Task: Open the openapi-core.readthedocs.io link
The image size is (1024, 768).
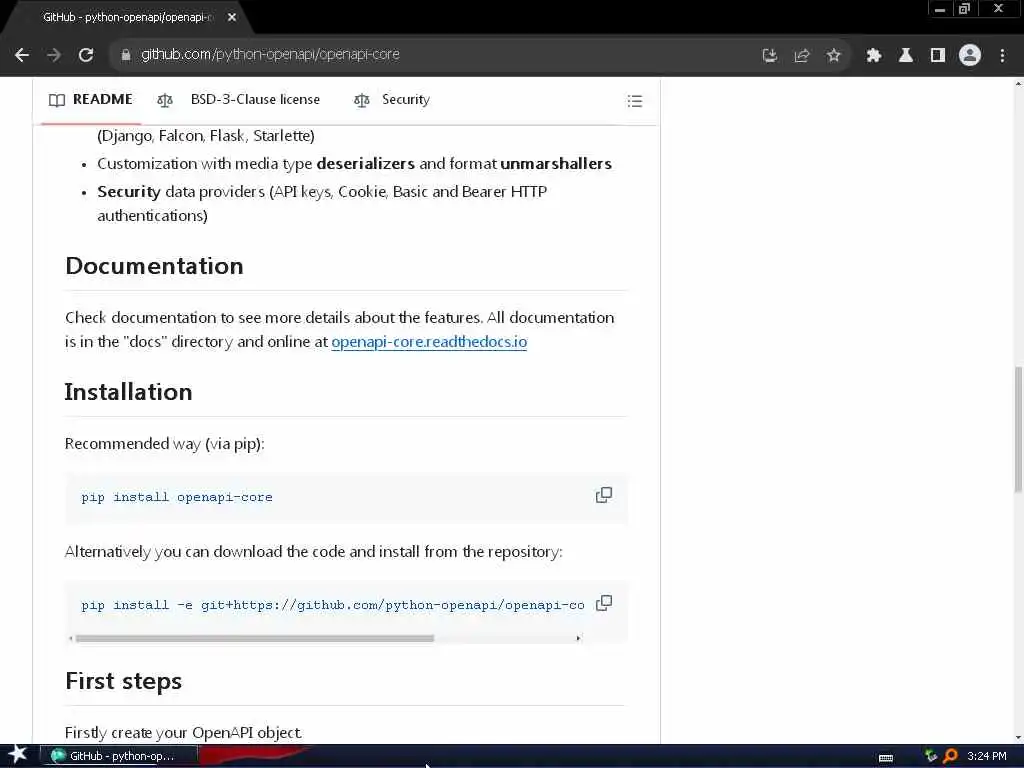Action: coord(429,342)
